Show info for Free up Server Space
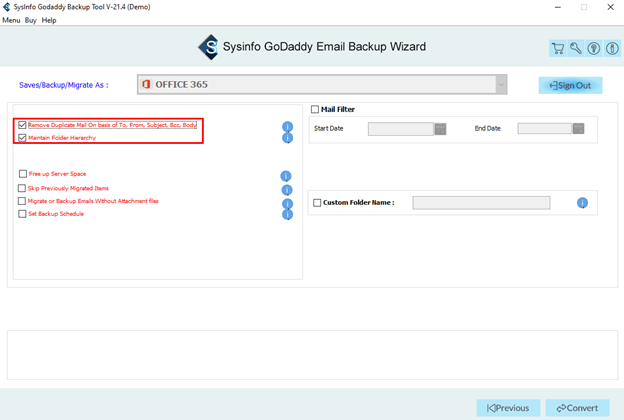The image size is (624, 420). [286, 176]
